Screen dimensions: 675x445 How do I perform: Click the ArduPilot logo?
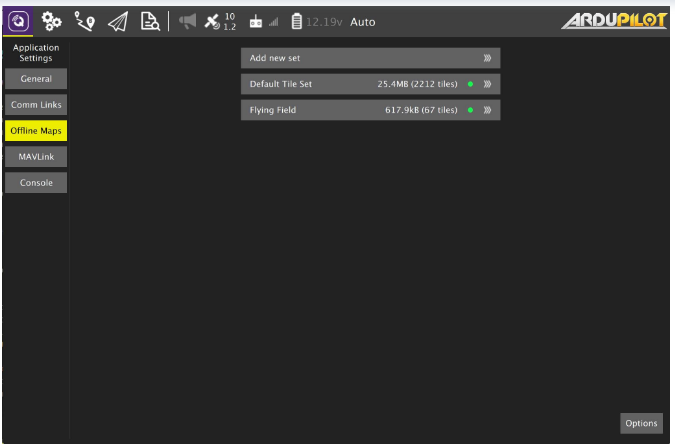coord(613,21)
